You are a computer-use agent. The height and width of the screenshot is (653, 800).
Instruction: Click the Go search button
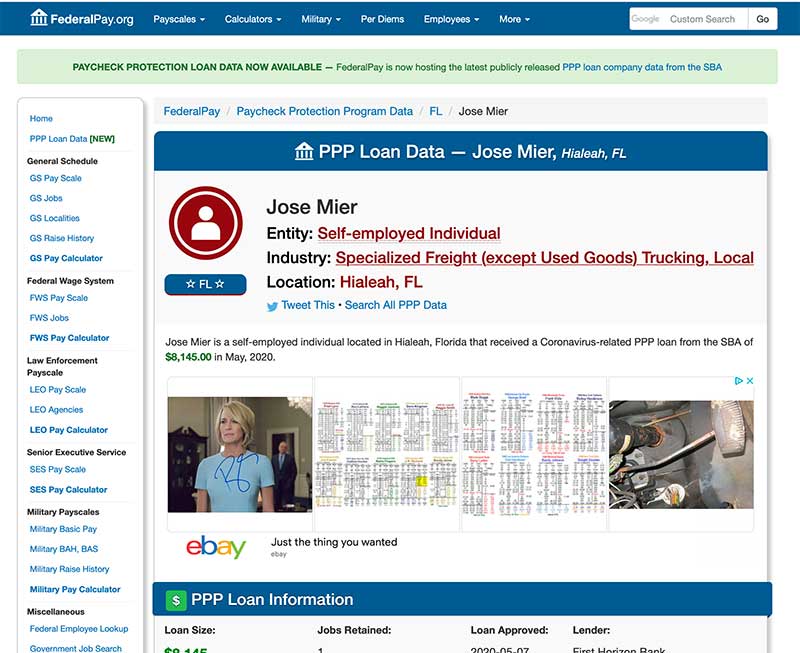pyautogui.click(x=763, y=19)
